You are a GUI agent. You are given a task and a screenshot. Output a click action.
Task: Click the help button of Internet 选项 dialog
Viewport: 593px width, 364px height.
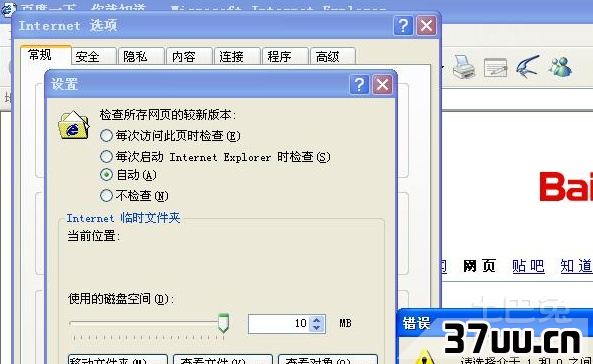pyautogui.click(x=403, y=26)
